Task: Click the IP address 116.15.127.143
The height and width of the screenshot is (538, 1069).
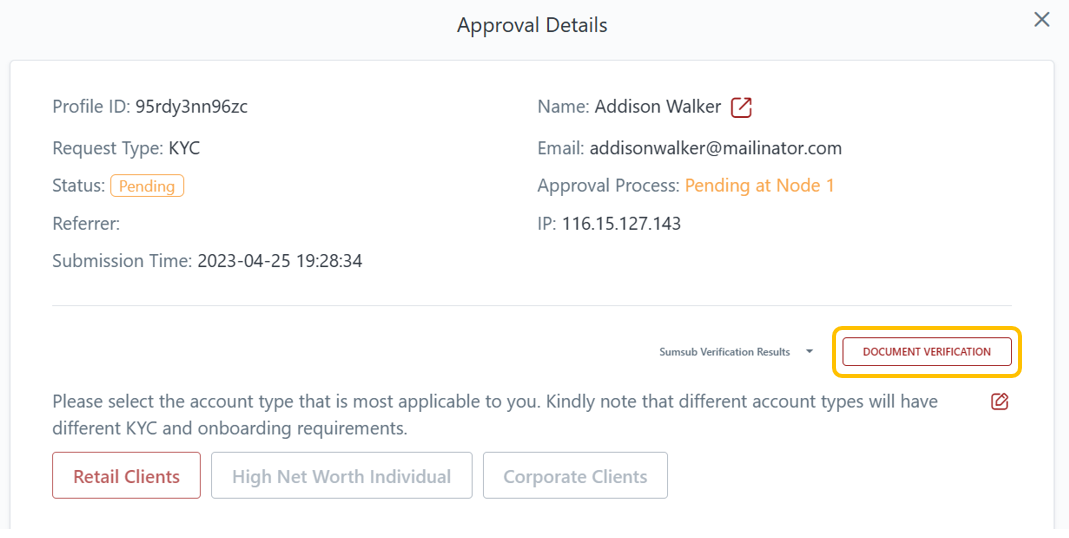Action: pyautogui.click(x=621, y=224)
